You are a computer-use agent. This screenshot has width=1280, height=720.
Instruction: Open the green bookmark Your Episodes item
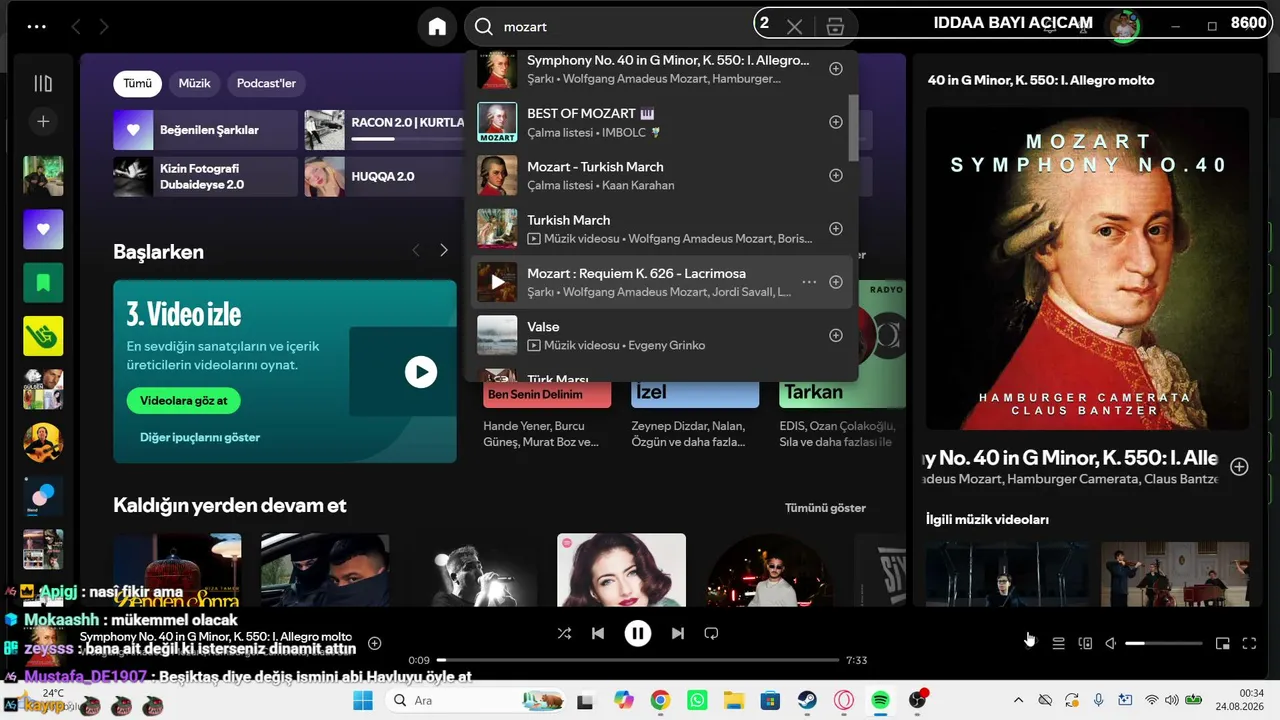click(43, 283)
